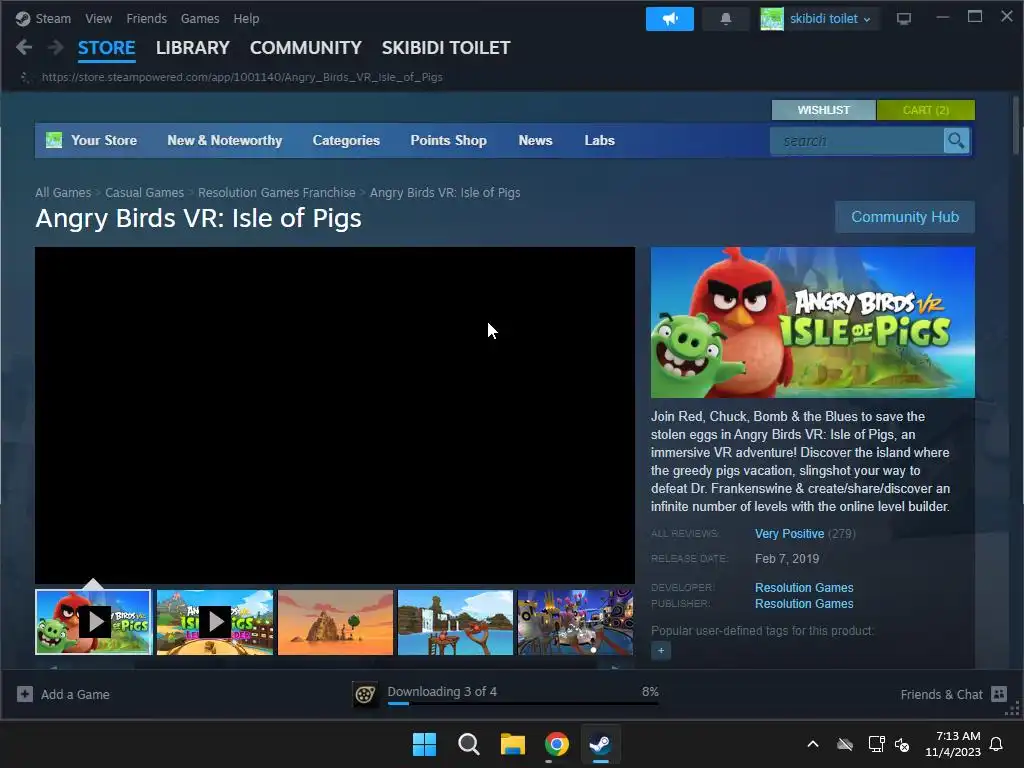
Task: Select the slingshot on water screenshot thumbnail
Action: coord(455,622)
